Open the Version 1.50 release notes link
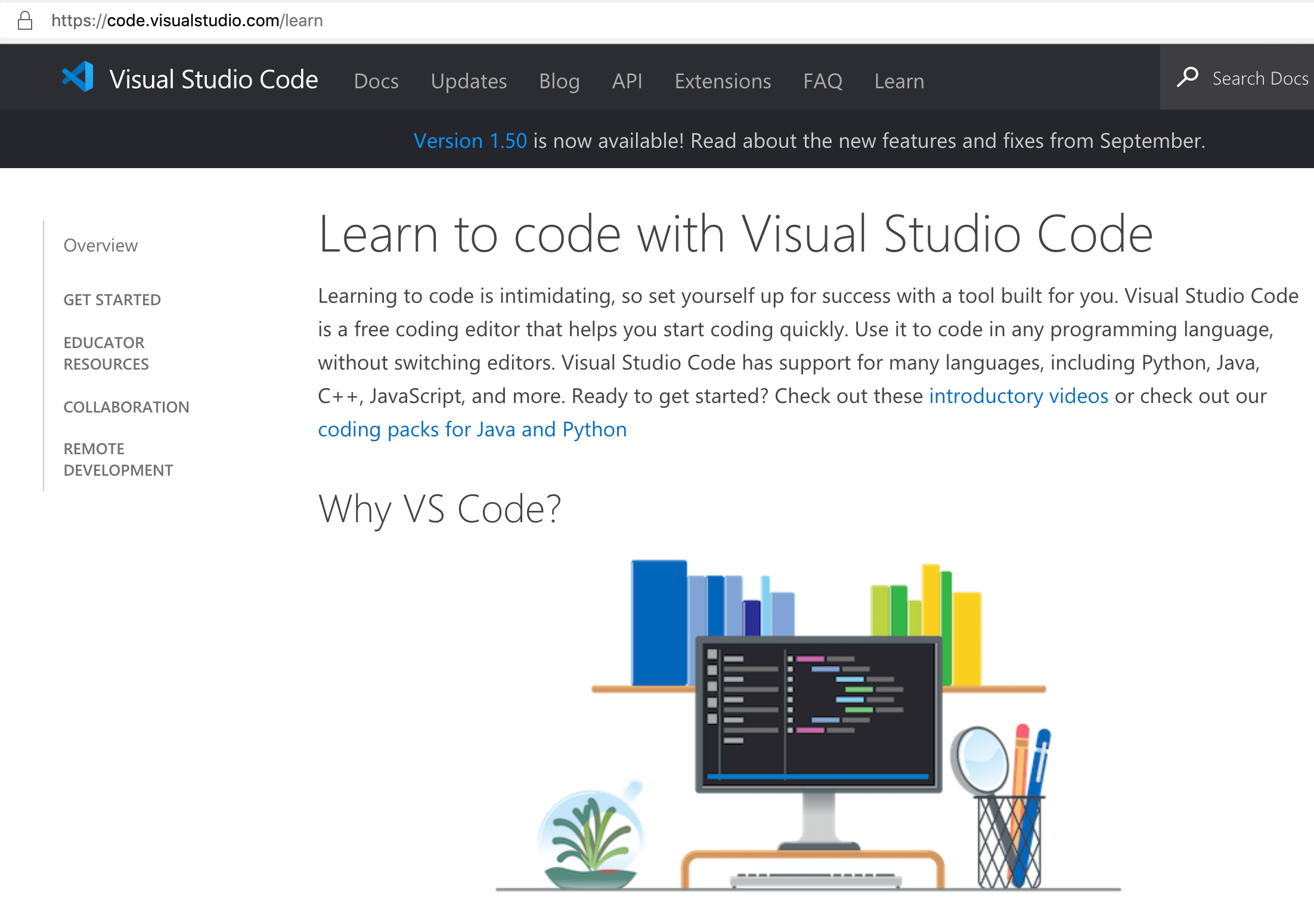This screenshot has height=924, width=1314. pos(470,141)
